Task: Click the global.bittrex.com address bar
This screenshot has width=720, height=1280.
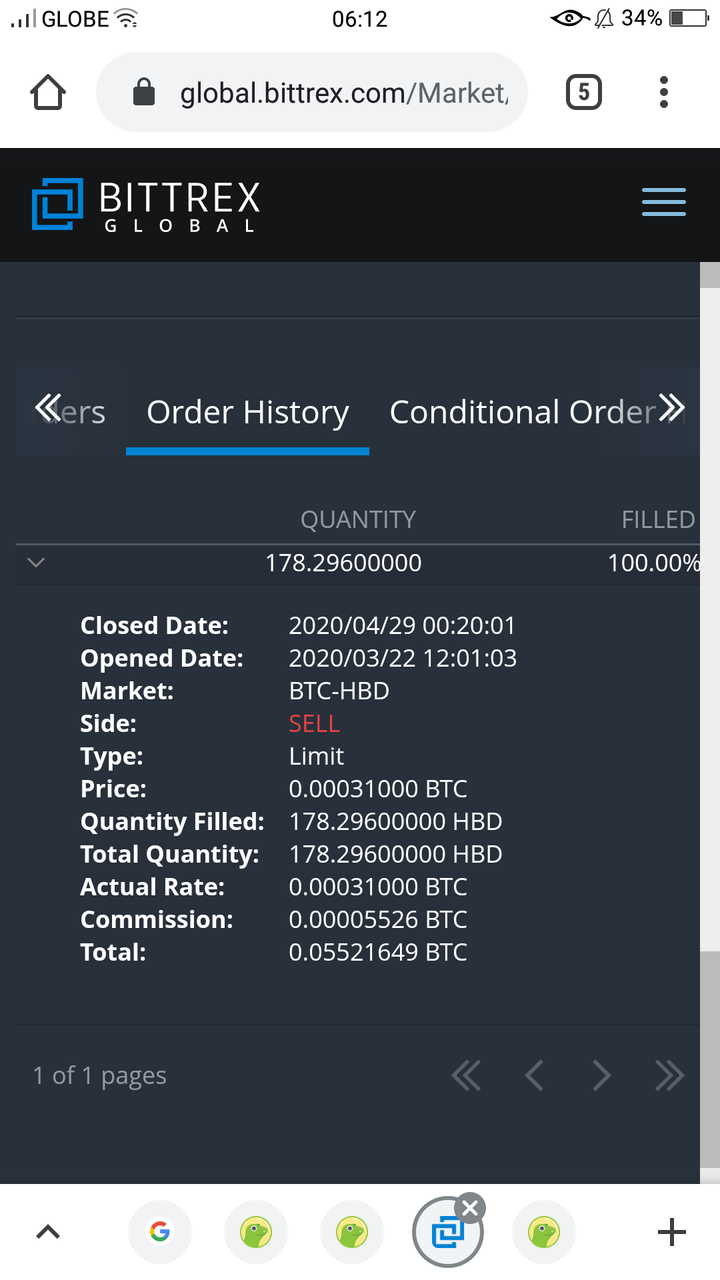Action: [312, 93]
